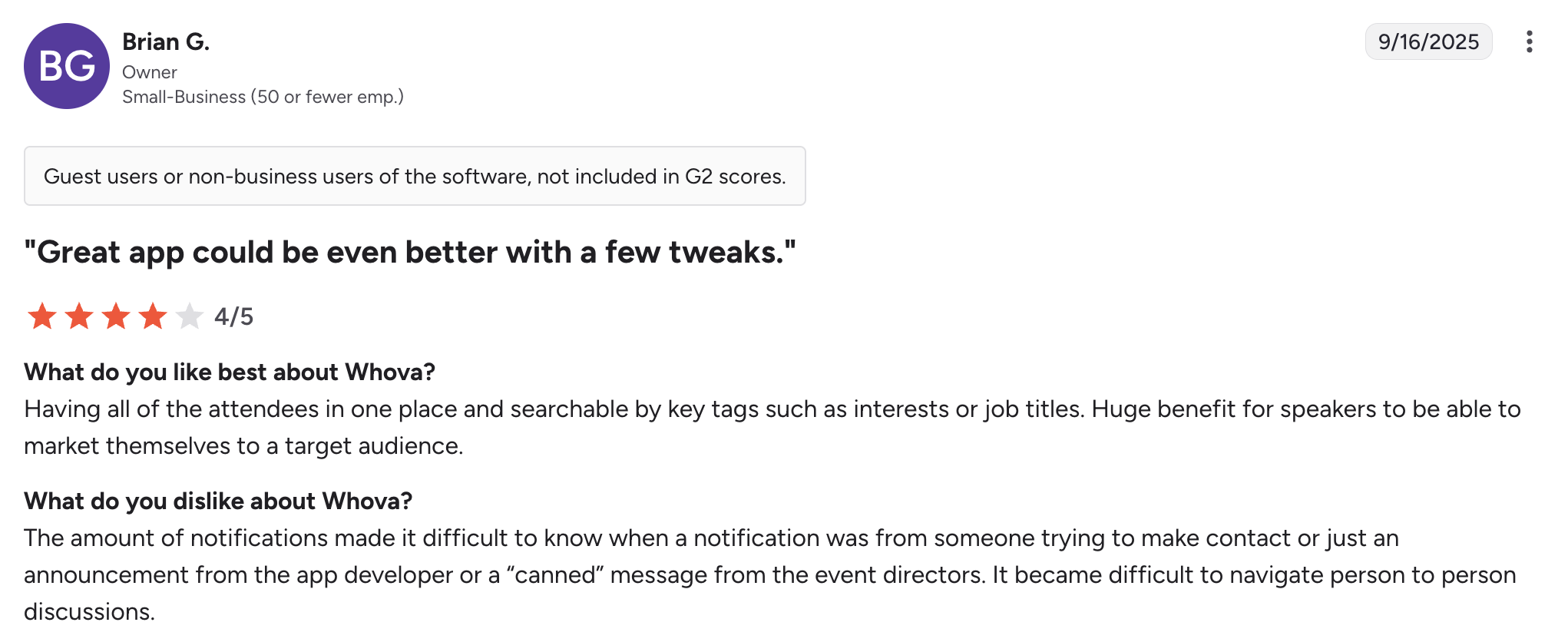The height and width of the screenshot is (642, 1568).
Task: Click the line starting 'Having all of the attendees'
Action: click(772, 409)
